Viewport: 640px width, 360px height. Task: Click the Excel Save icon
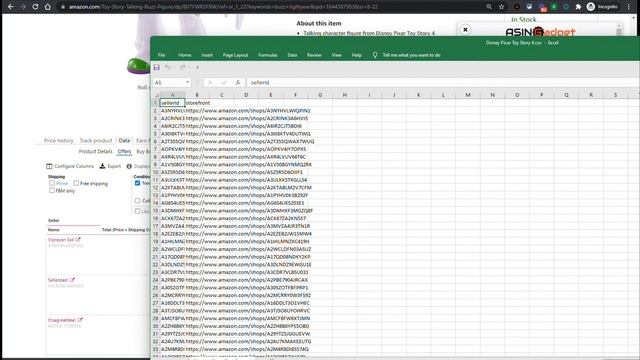[x=157, y=67]
